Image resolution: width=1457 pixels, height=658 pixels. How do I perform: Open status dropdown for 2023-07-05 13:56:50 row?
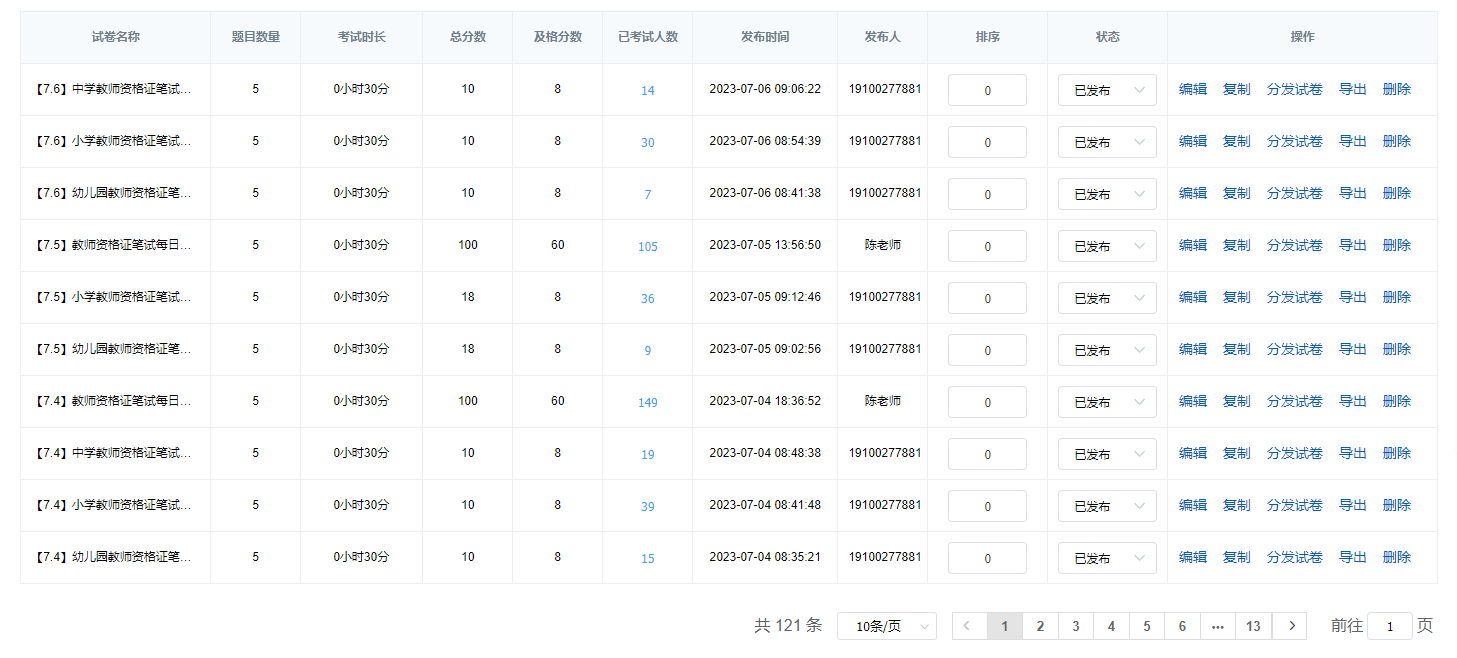click(x=1107, y=246)
